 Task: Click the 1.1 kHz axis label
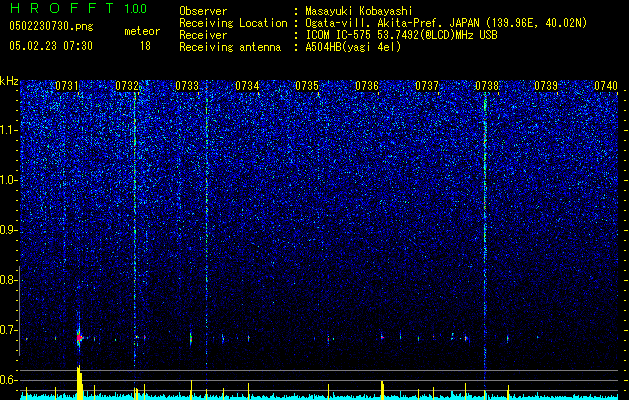coord(8,130)
